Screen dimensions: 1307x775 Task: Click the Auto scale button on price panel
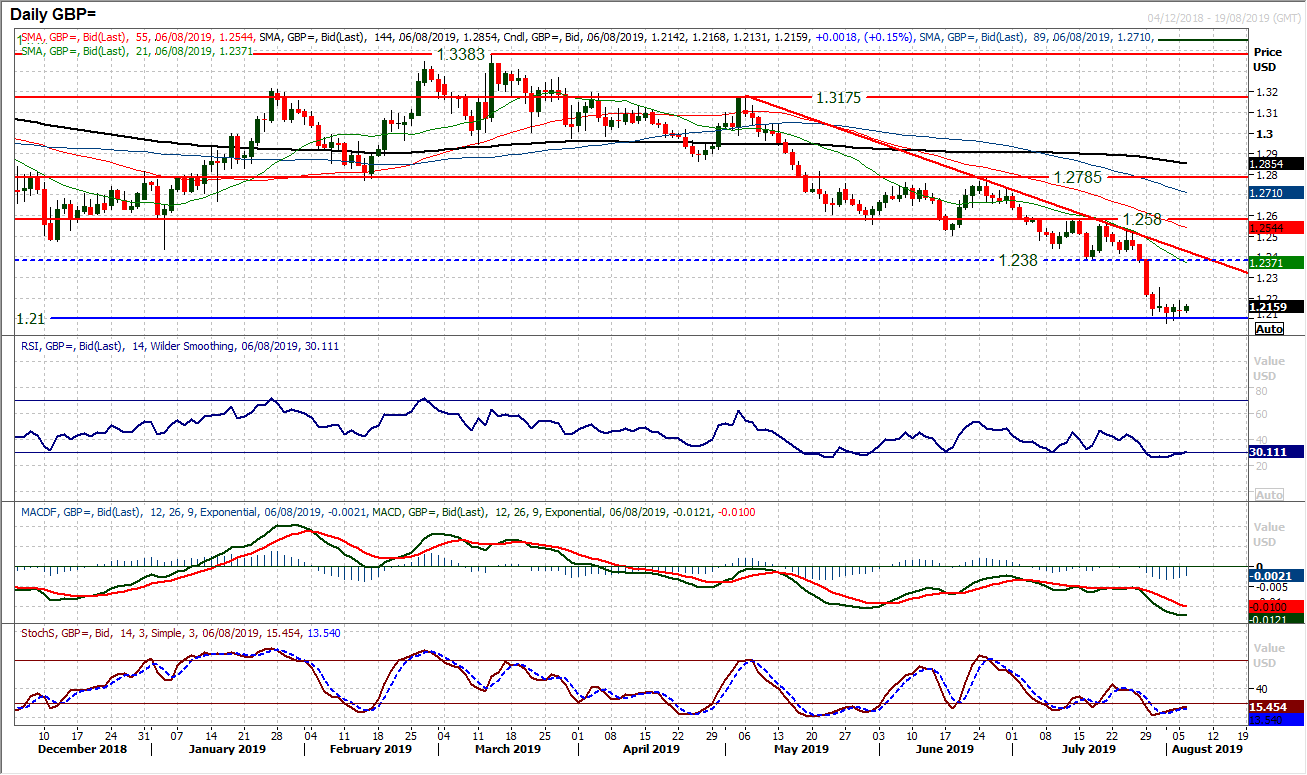click(1269, 329)
